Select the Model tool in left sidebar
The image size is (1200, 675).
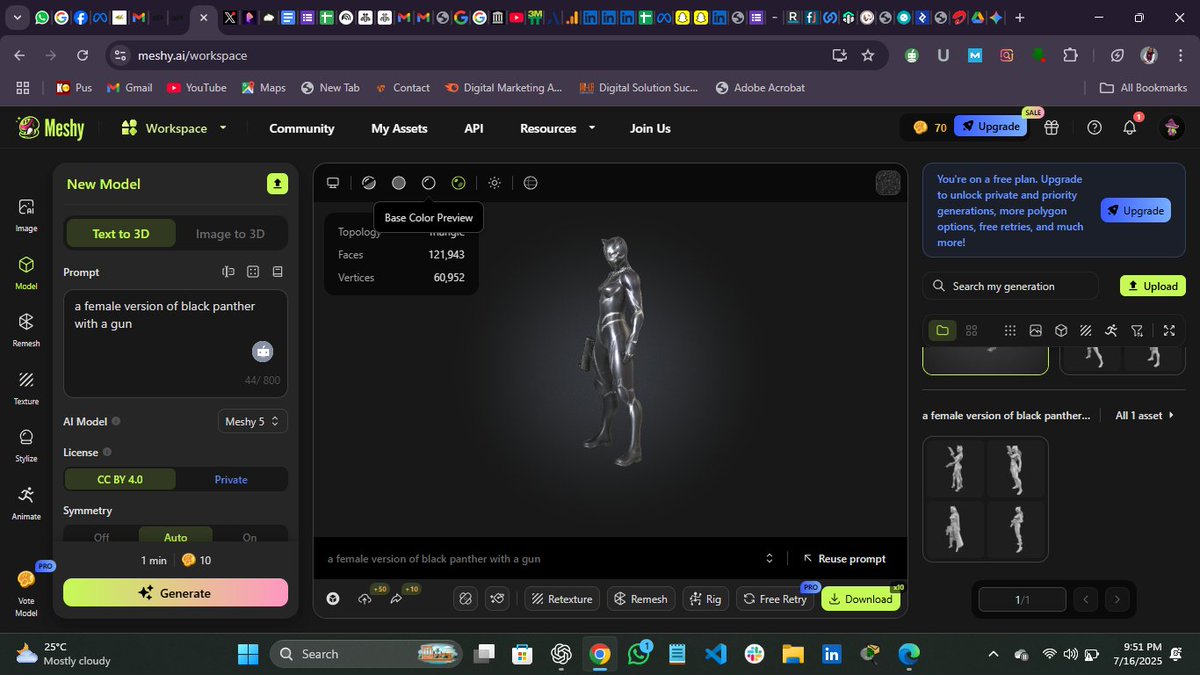[x=26, y=272]
